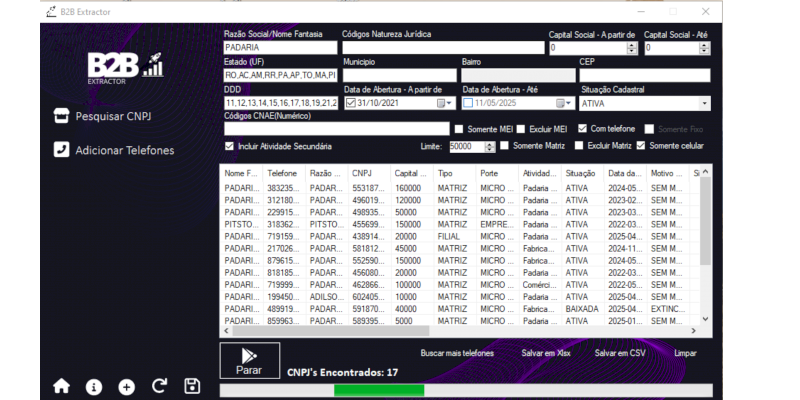Screen dimensions: 800x400
Task: Click the green search progress bar
Action: point(379,390)
